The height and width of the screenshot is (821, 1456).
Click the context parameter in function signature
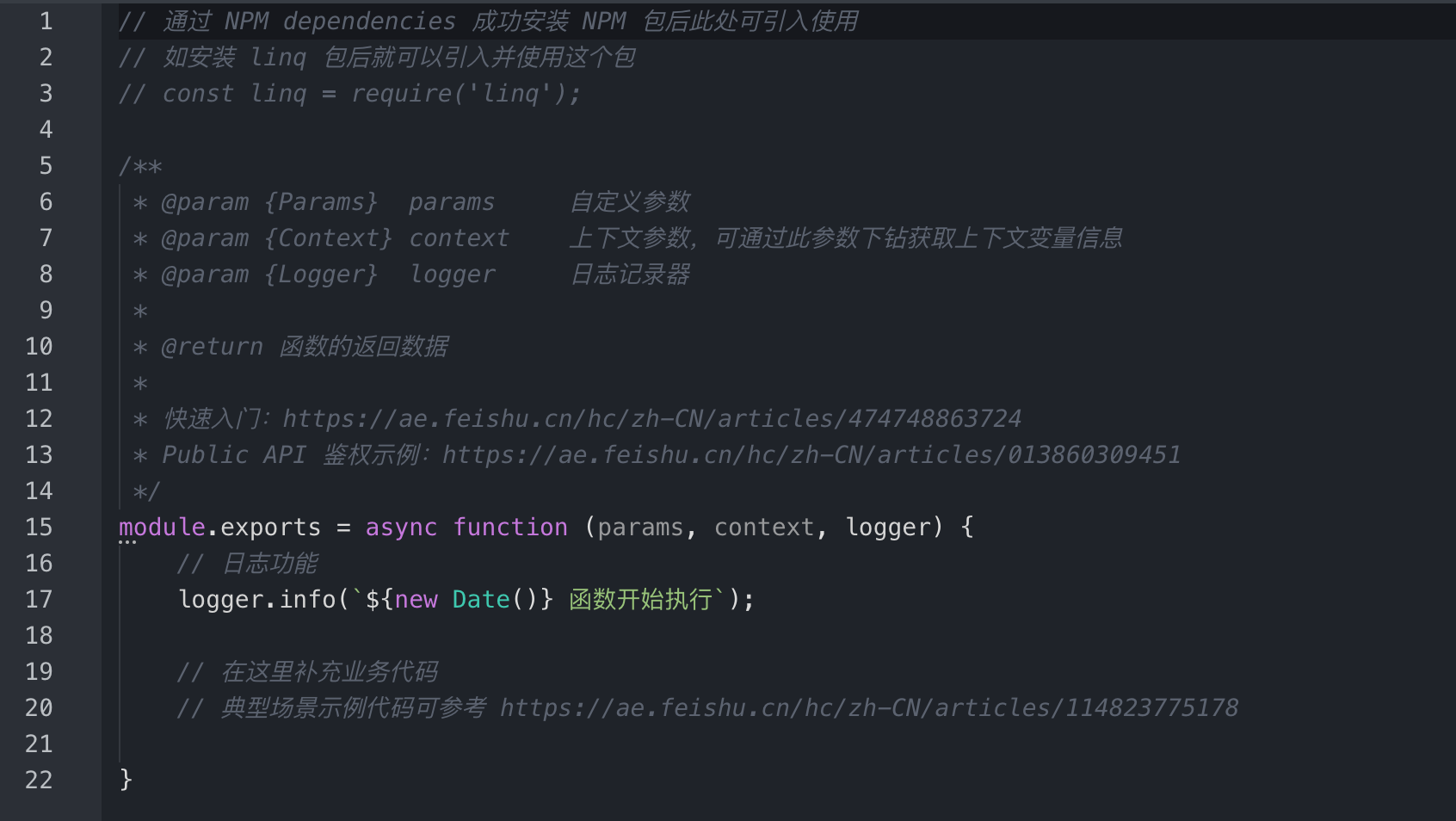click(764, 527)
